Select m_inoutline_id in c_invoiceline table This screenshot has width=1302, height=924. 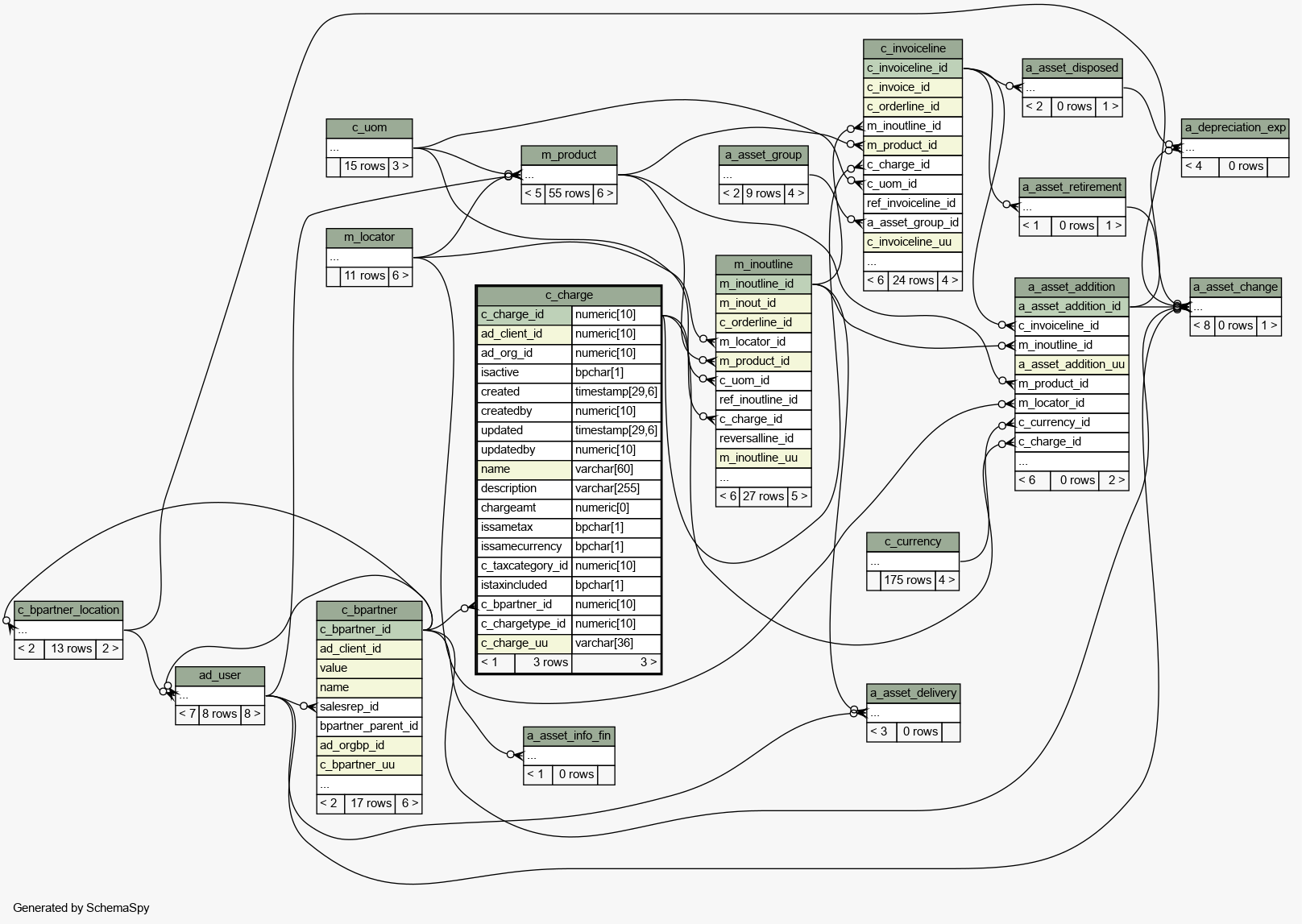coord(913,126)
